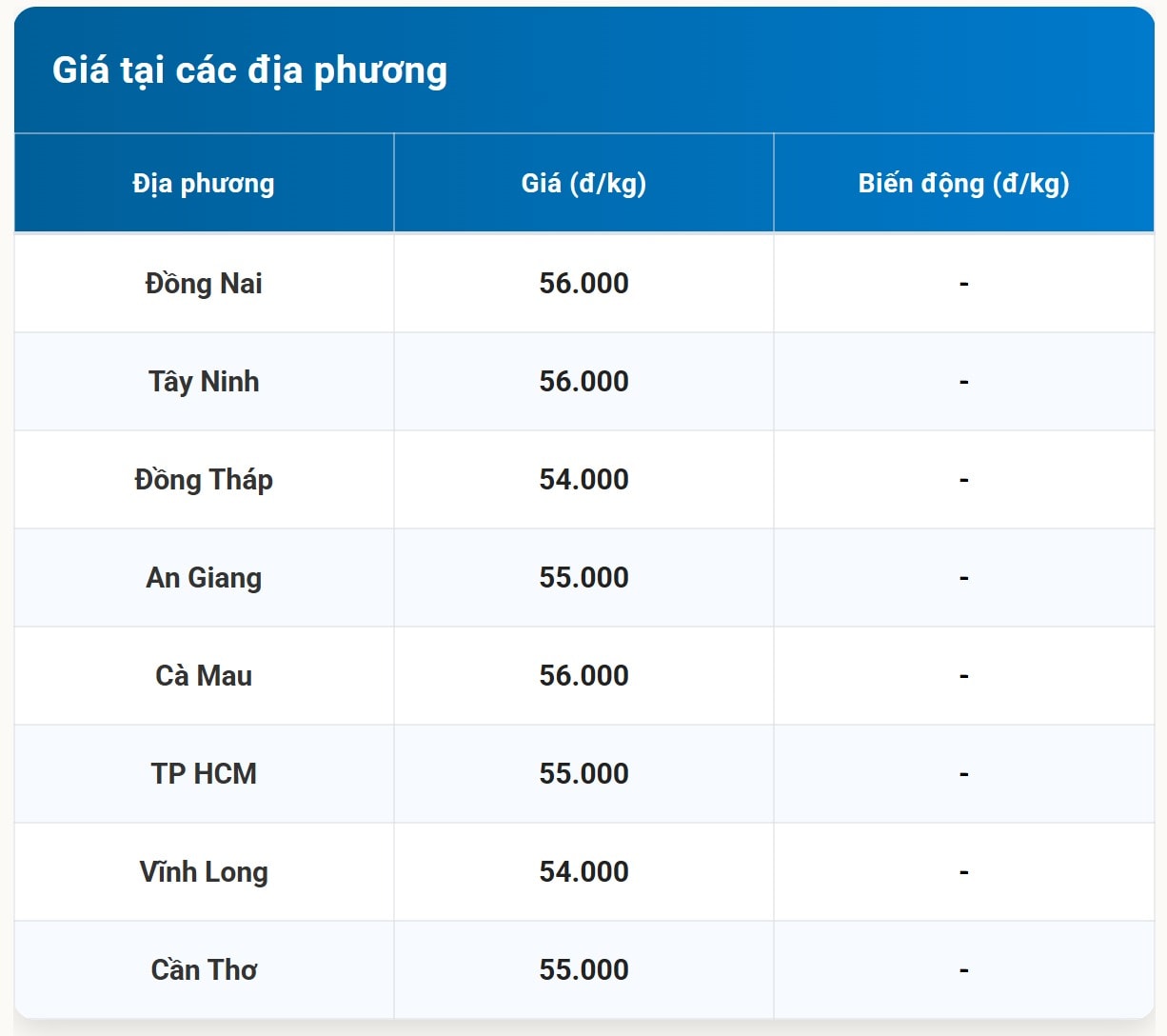
Task: Select the TP HCM location cell
Action: click(x=204, y=774)
